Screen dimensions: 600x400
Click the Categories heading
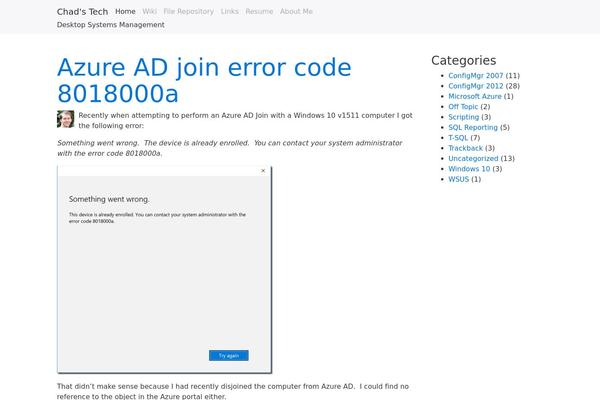(463, 60)
